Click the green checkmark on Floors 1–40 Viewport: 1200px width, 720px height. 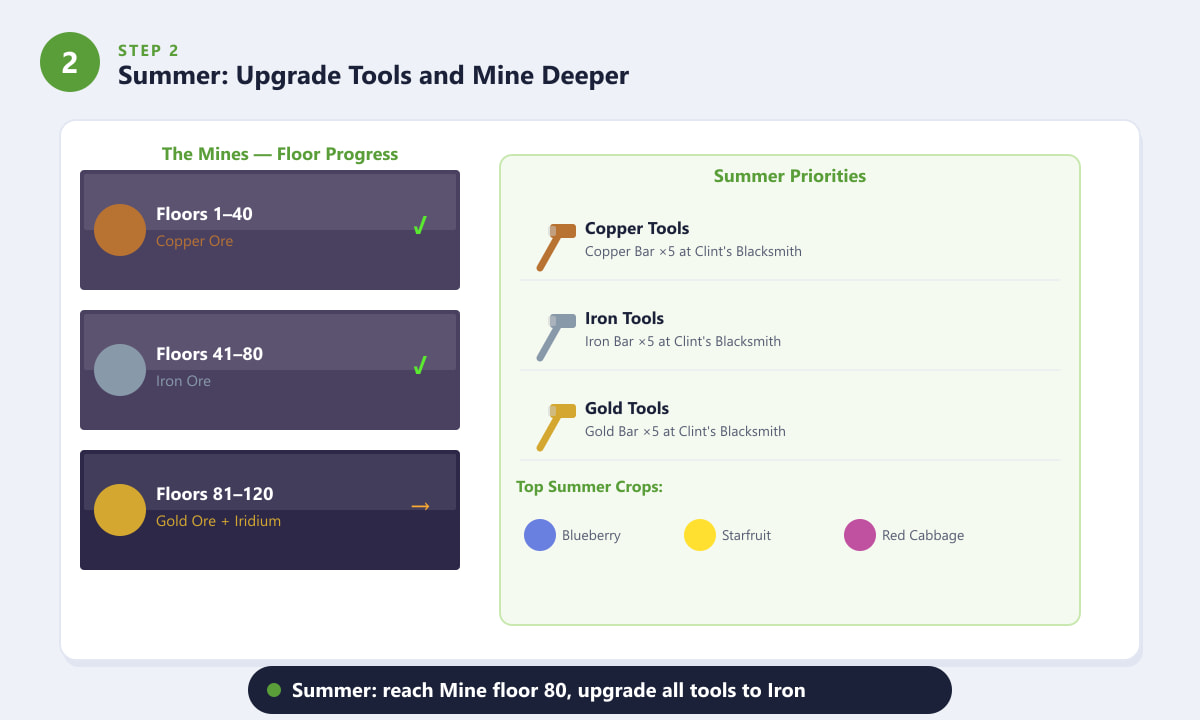420,227
